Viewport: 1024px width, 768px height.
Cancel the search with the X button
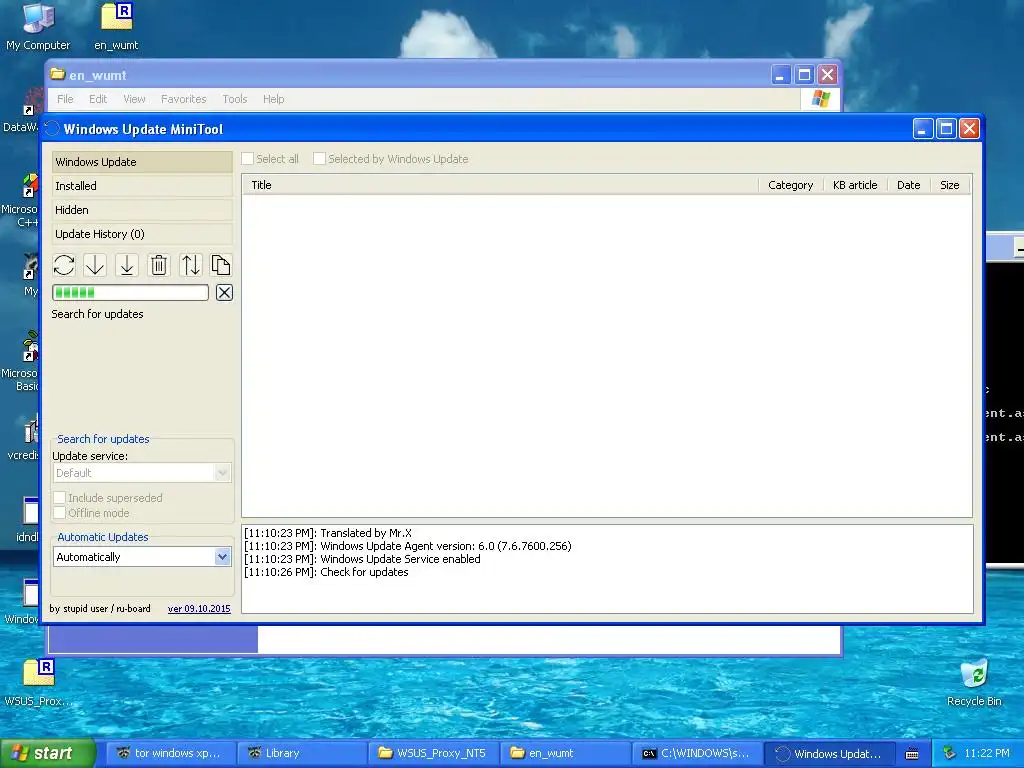[224, 293]
